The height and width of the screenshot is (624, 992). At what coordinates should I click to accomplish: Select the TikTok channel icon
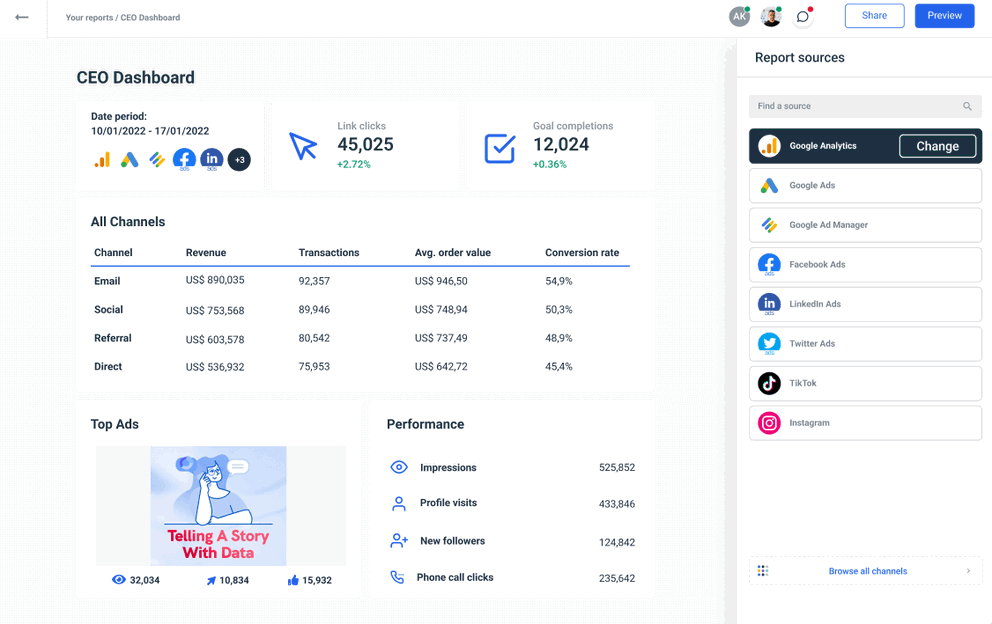point(769,383)
